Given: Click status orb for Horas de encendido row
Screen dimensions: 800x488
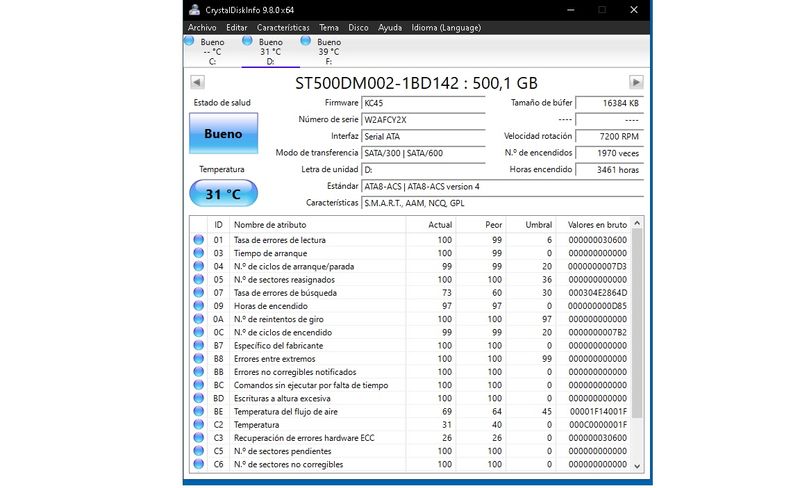Looking at the screenshot, I should (198, 306).
